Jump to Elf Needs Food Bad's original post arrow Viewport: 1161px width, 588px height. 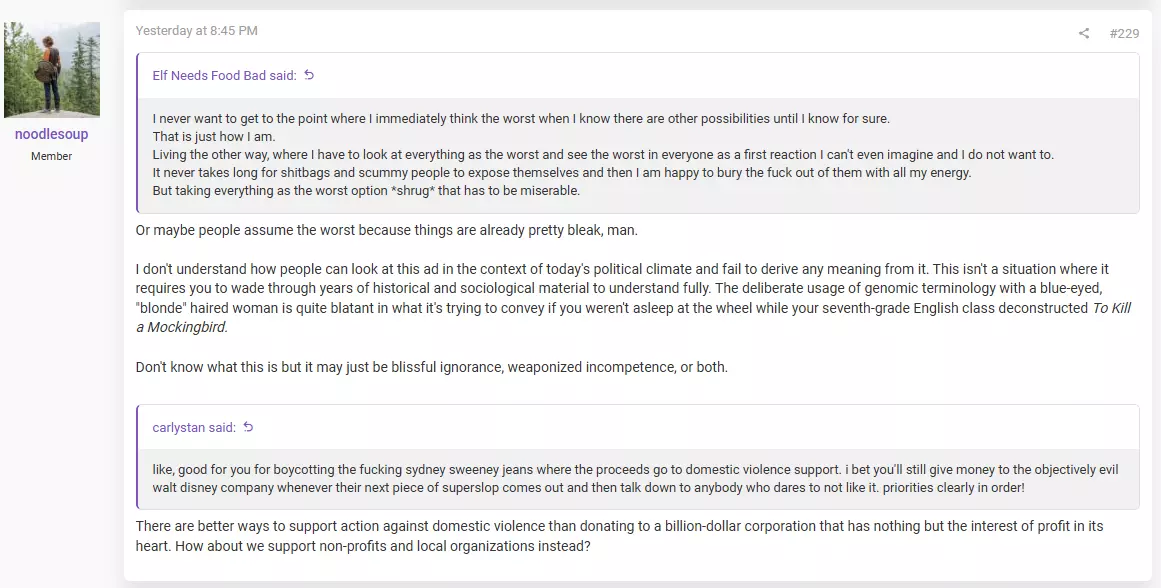(x=310, y=75)
